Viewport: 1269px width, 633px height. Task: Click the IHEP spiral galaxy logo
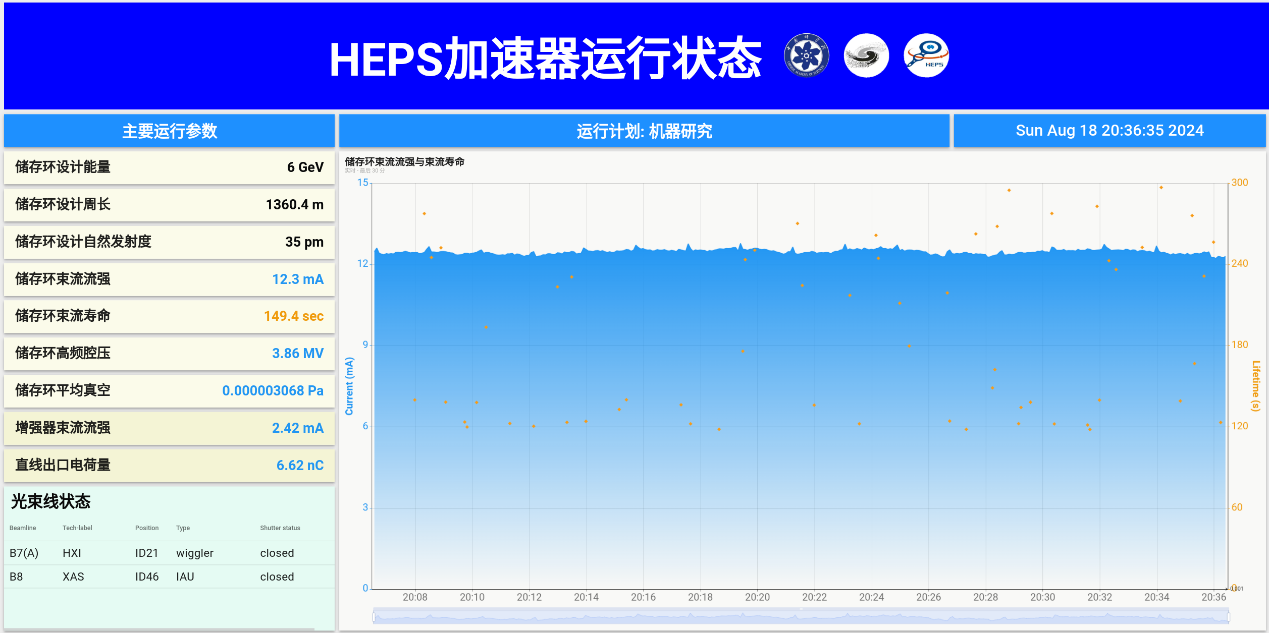pos(866,56)
